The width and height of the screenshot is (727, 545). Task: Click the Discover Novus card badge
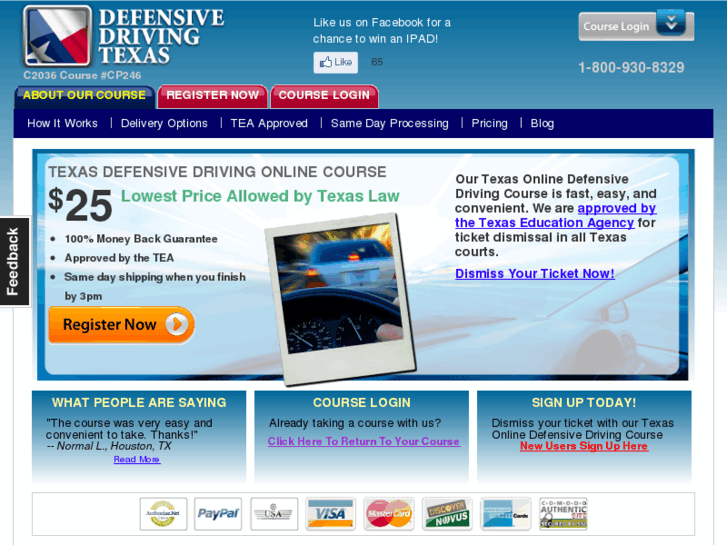pyautogui.click(x=447, y=513)
